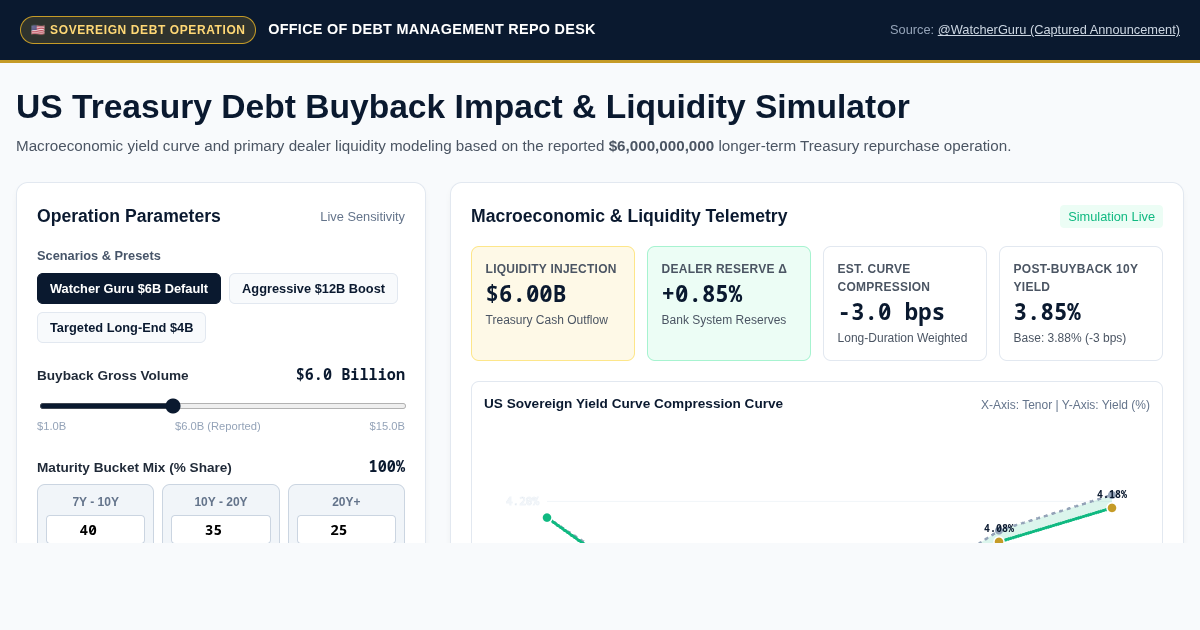Click the Operation Parameters heading

pyautogui.click(x=129, y=216)
